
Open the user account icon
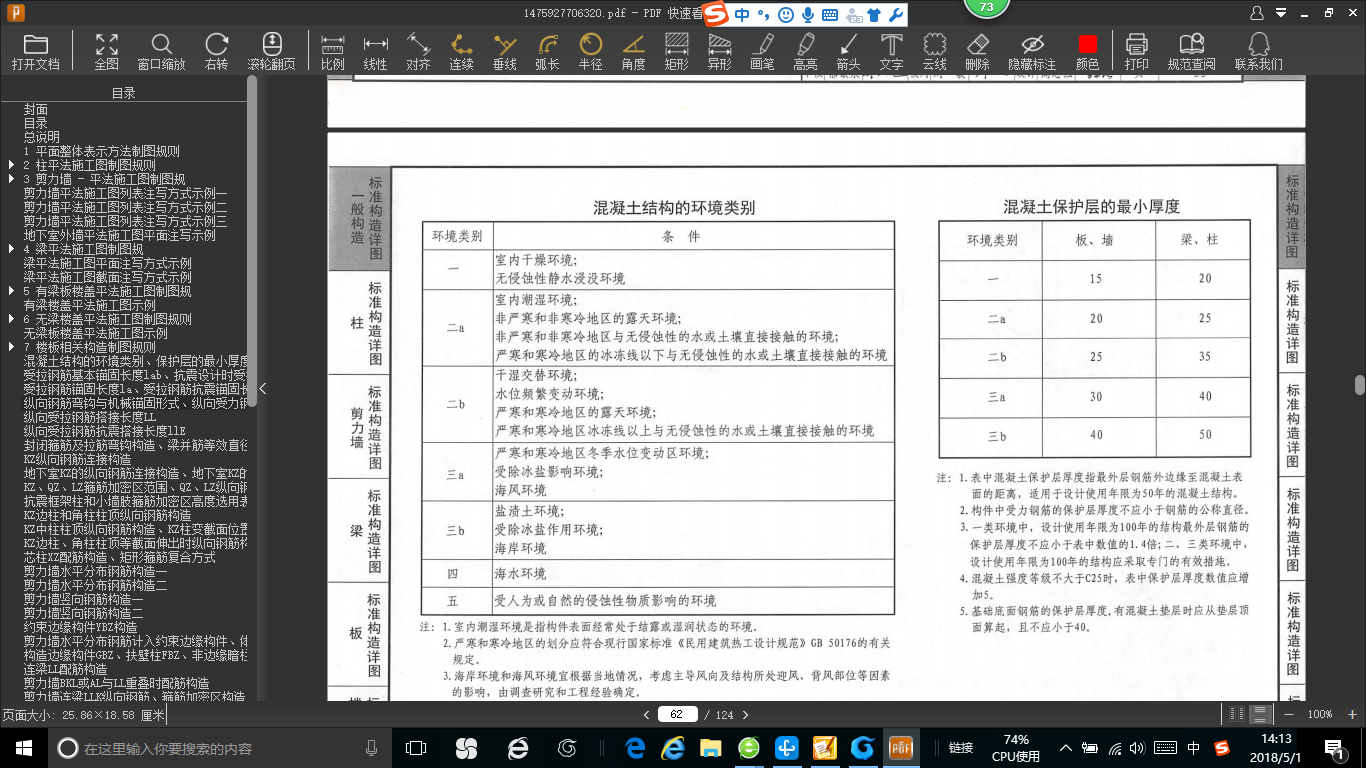tap(1257, 13)
